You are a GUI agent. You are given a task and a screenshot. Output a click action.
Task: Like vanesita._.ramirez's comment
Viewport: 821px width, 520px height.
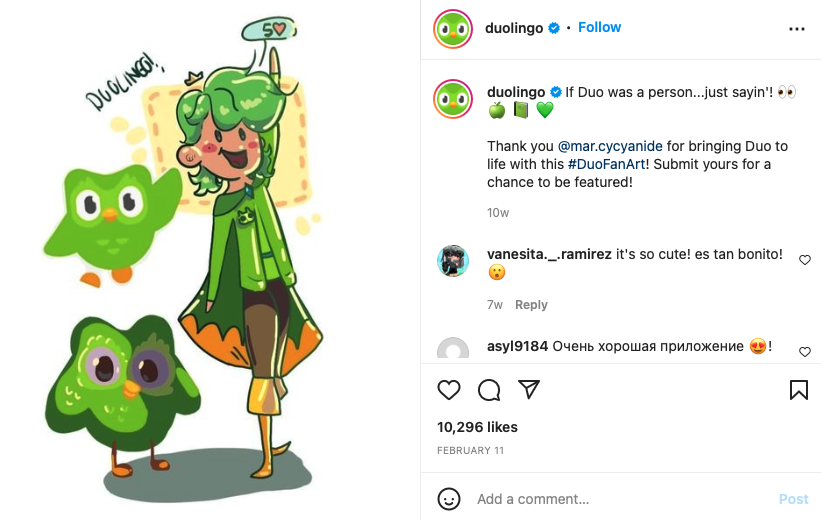tap(805, 260)
